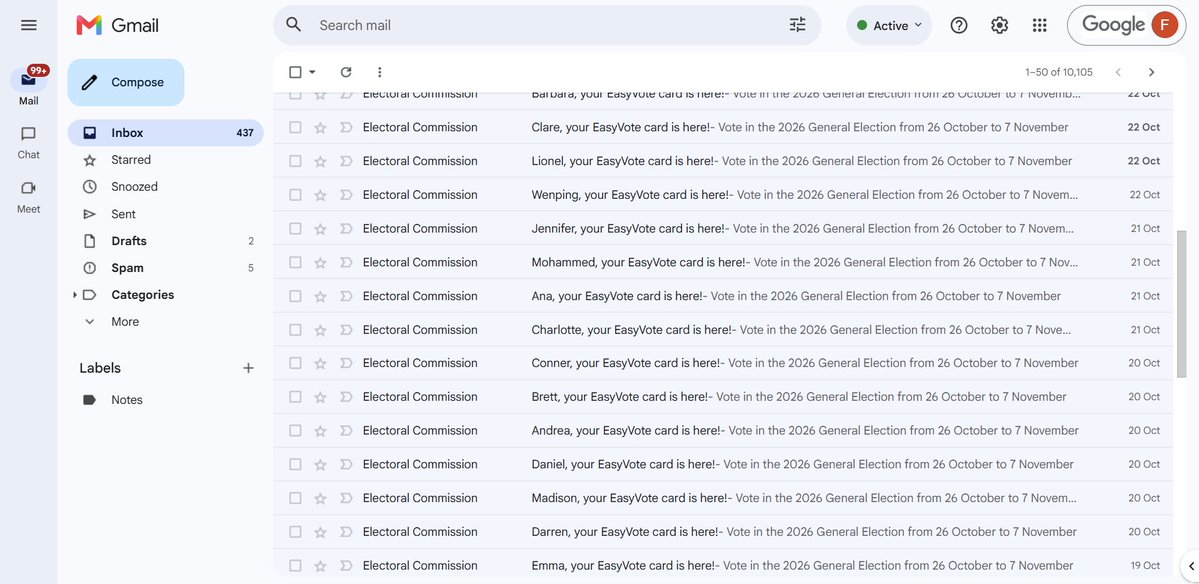Viewport: 1199px width, 584px height.
Task: Open the Inbox folder
Action: coord(165,133)
